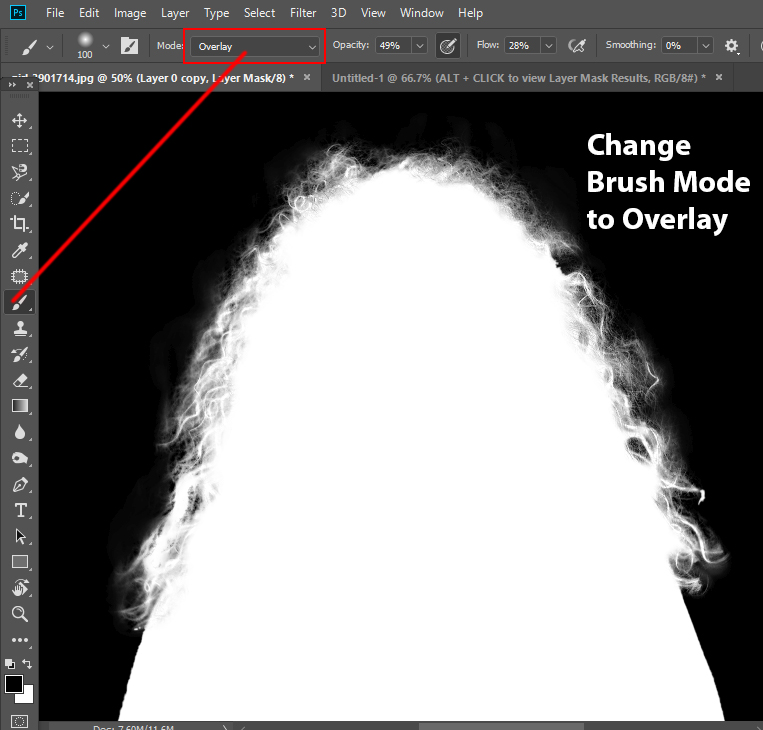The height and width of the screenshot is (730, 763).
Task: Select the Crop tool
Action: pos(19,224)
